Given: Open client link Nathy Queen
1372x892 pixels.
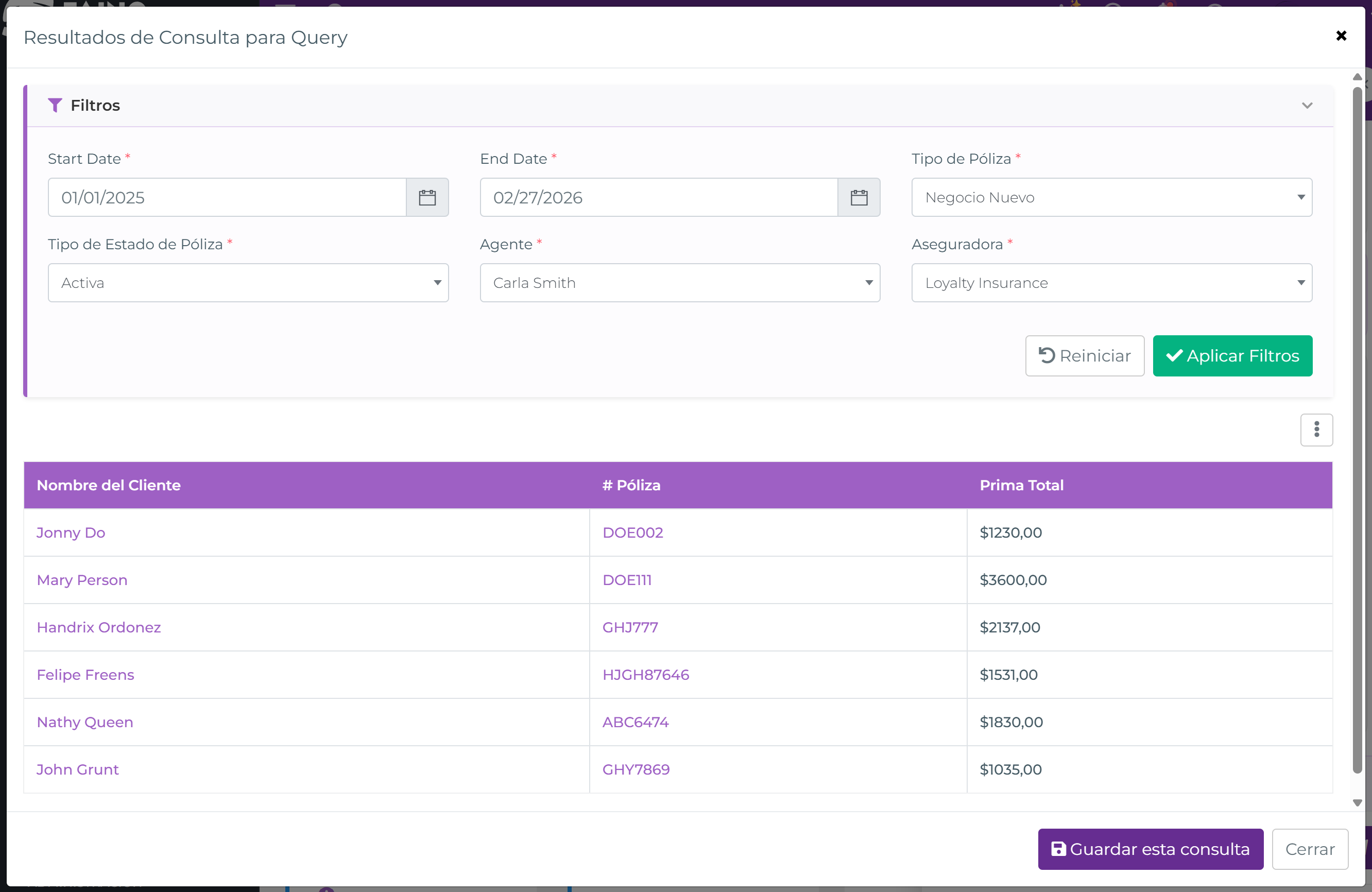Looking at the screenshot, I should coord(85,722).
